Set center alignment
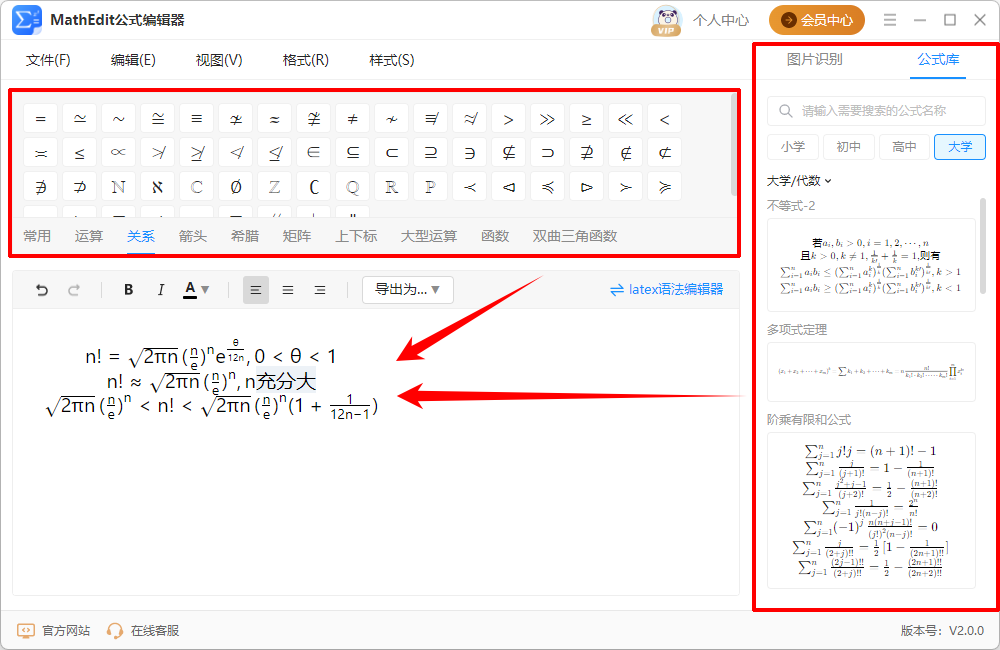The image size is (1000, 650). pyautogui.click(x=288, y=290)
